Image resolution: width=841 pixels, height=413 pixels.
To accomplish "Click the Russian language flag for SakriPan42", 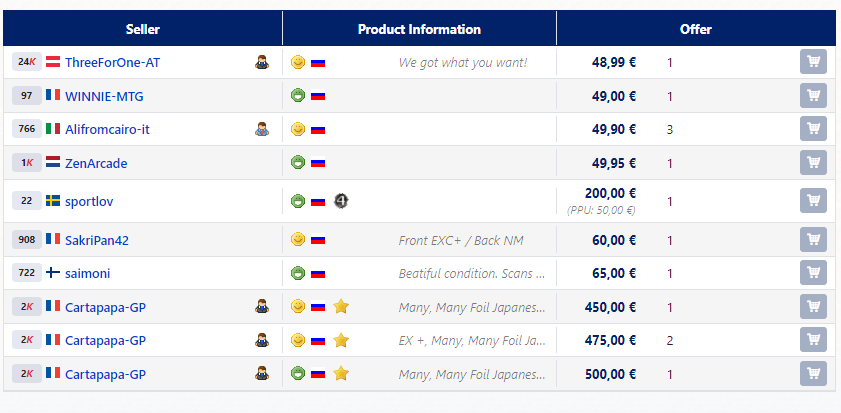I will pyautogui.click(x=318, y=240).
